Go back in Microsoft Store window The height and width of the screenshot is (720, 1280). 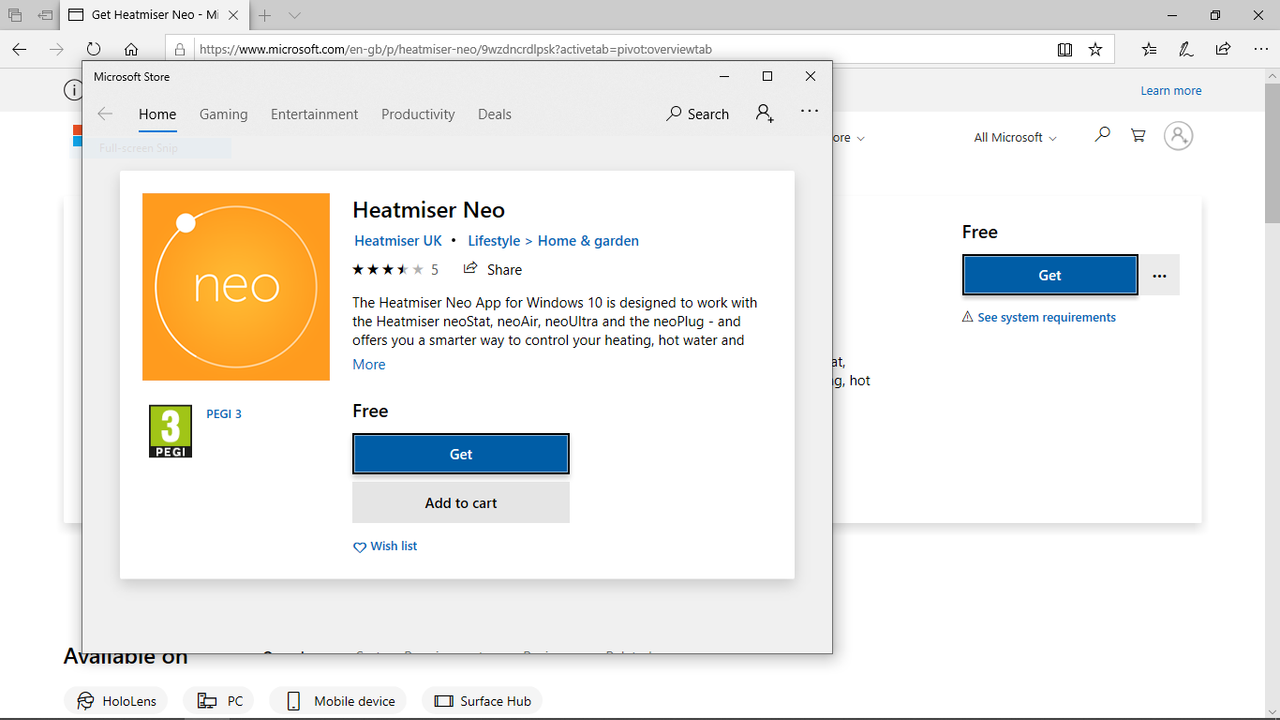(x=105, y=114)
